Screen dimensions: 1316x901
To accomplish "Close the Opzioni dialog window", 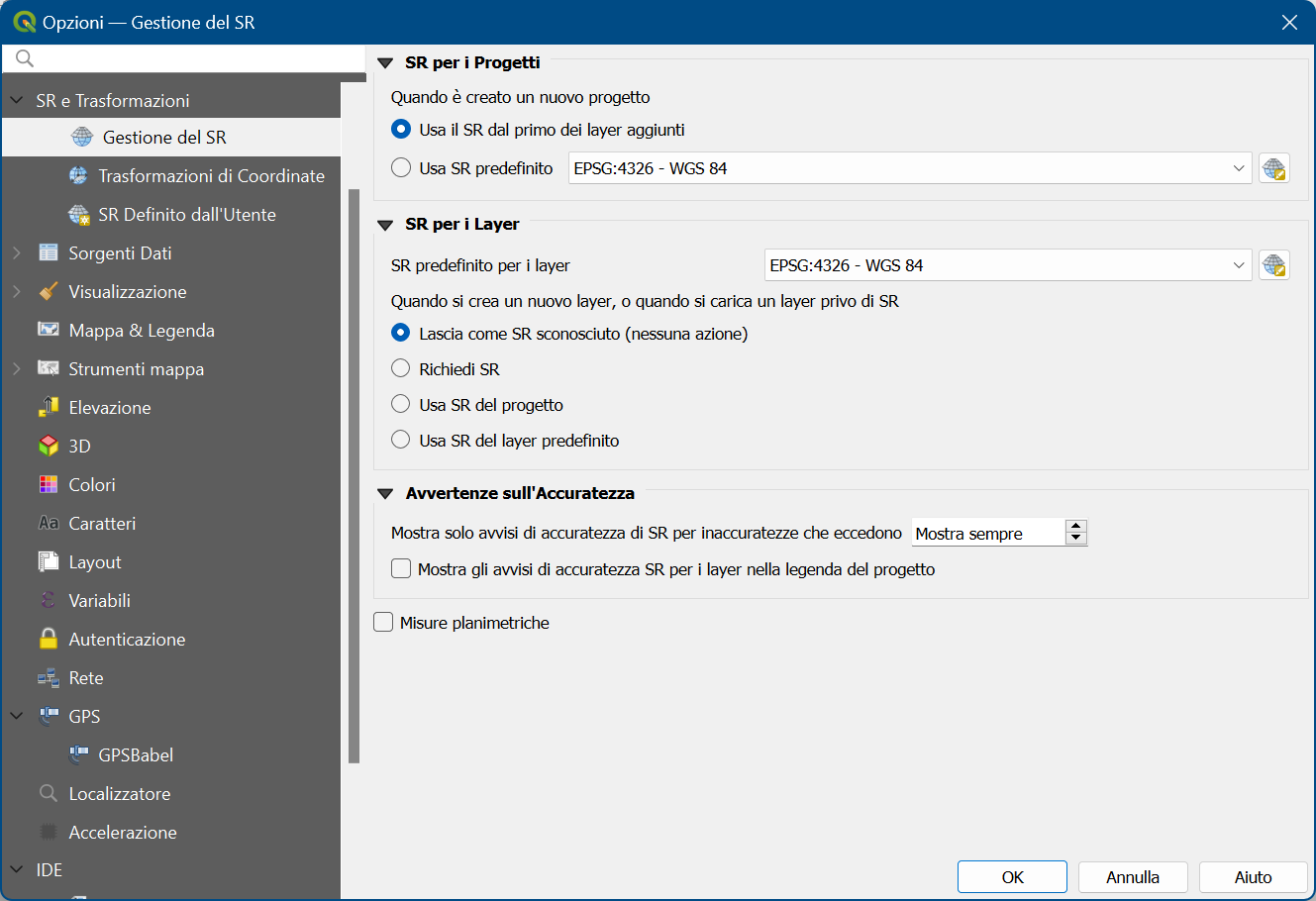I will pos(1289,22).
